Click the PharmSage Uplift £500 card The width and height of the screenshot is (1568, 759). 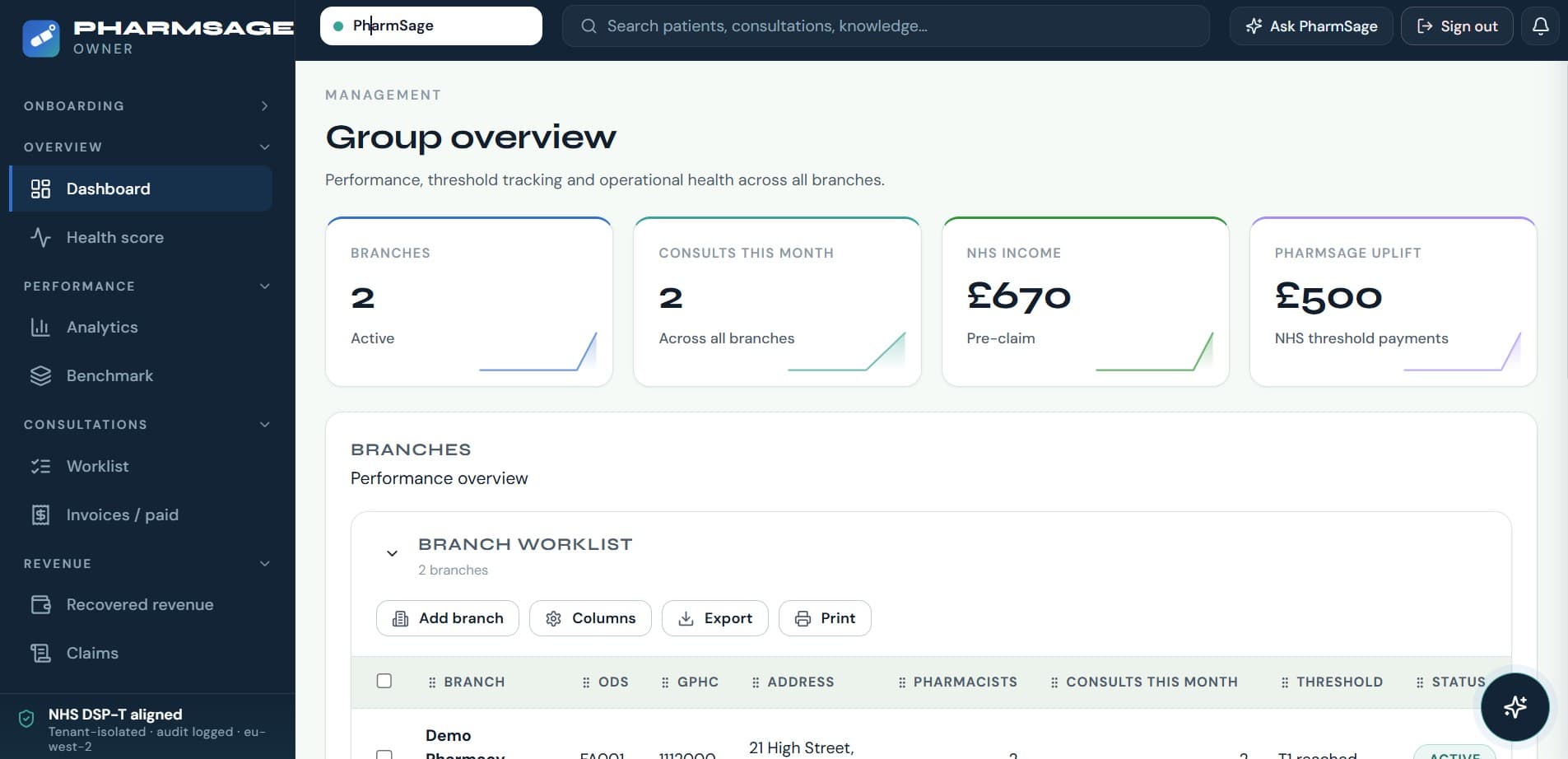(1394, 301)
